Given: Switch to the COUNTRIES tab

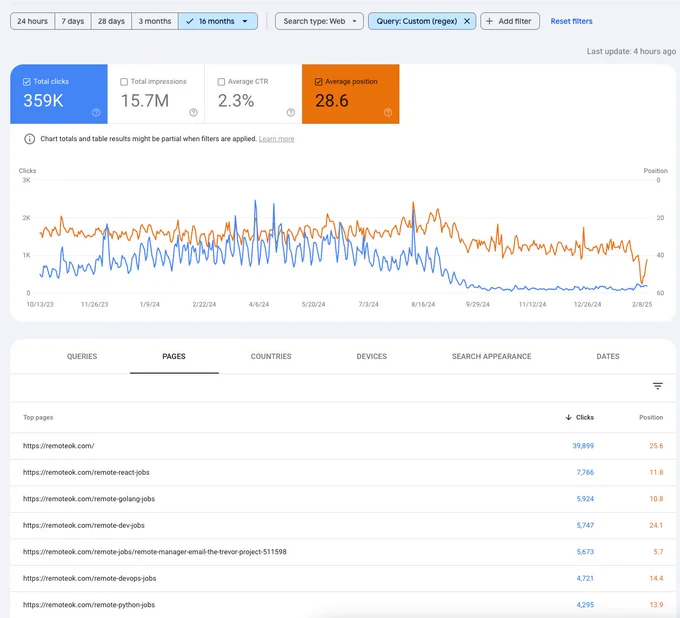Looking at the screenshot, I should (271, 356).
